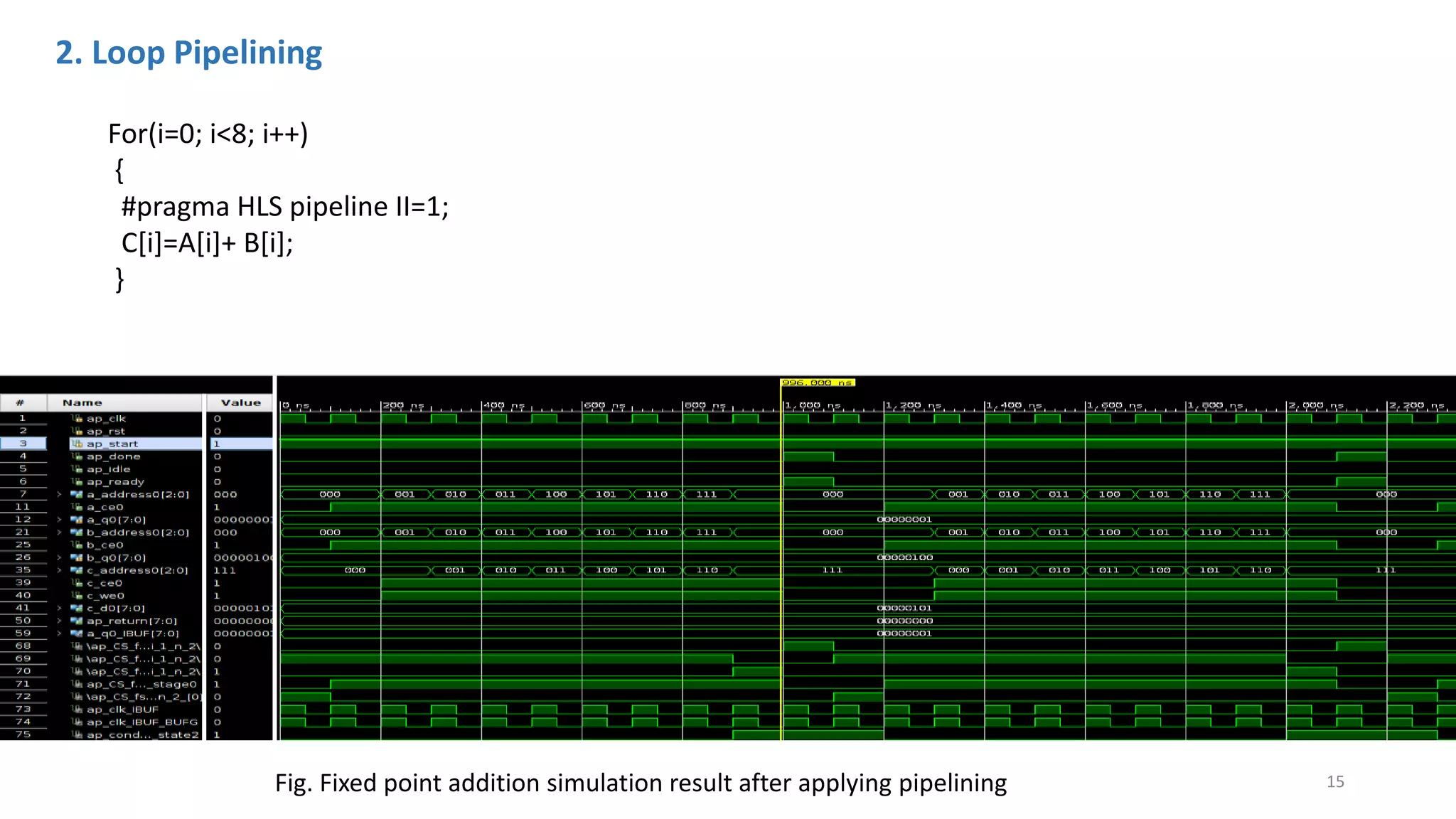
Task: Click the signal icon in row 73
Action: 77,710
